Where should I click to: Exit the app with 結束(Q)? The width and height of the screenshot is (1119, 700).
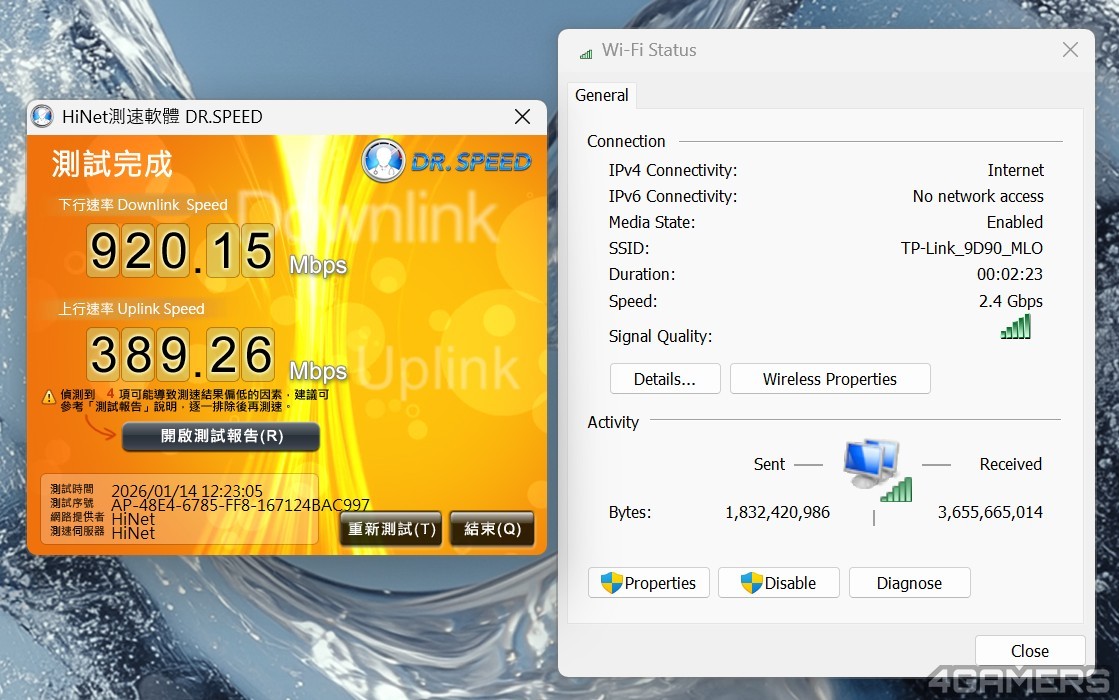point(492,529)
